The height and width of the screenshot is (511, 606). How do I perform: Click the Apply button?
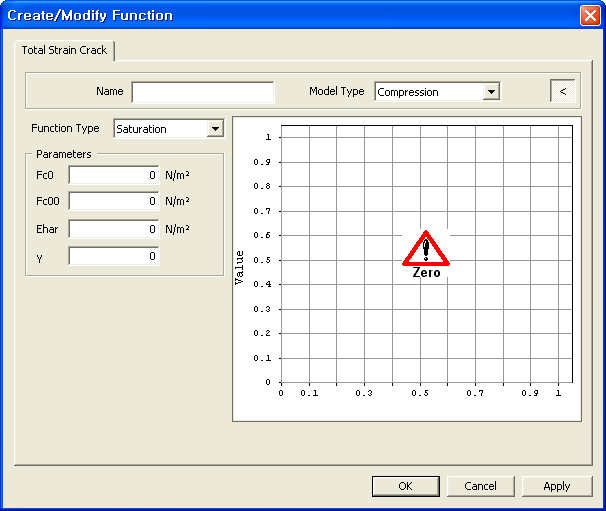click(x=557, y=486)
